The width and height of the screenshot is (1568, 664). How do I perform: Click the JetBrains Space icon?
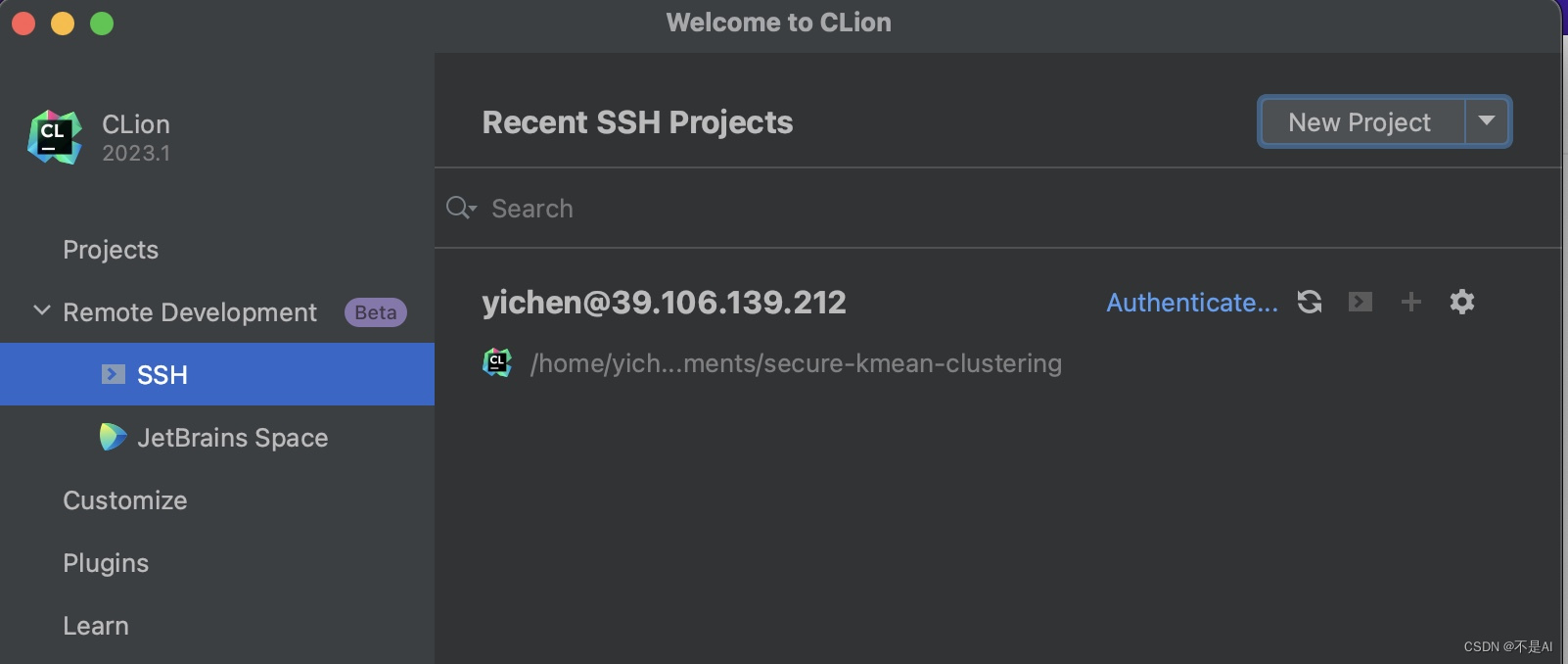tap(113, 437)
